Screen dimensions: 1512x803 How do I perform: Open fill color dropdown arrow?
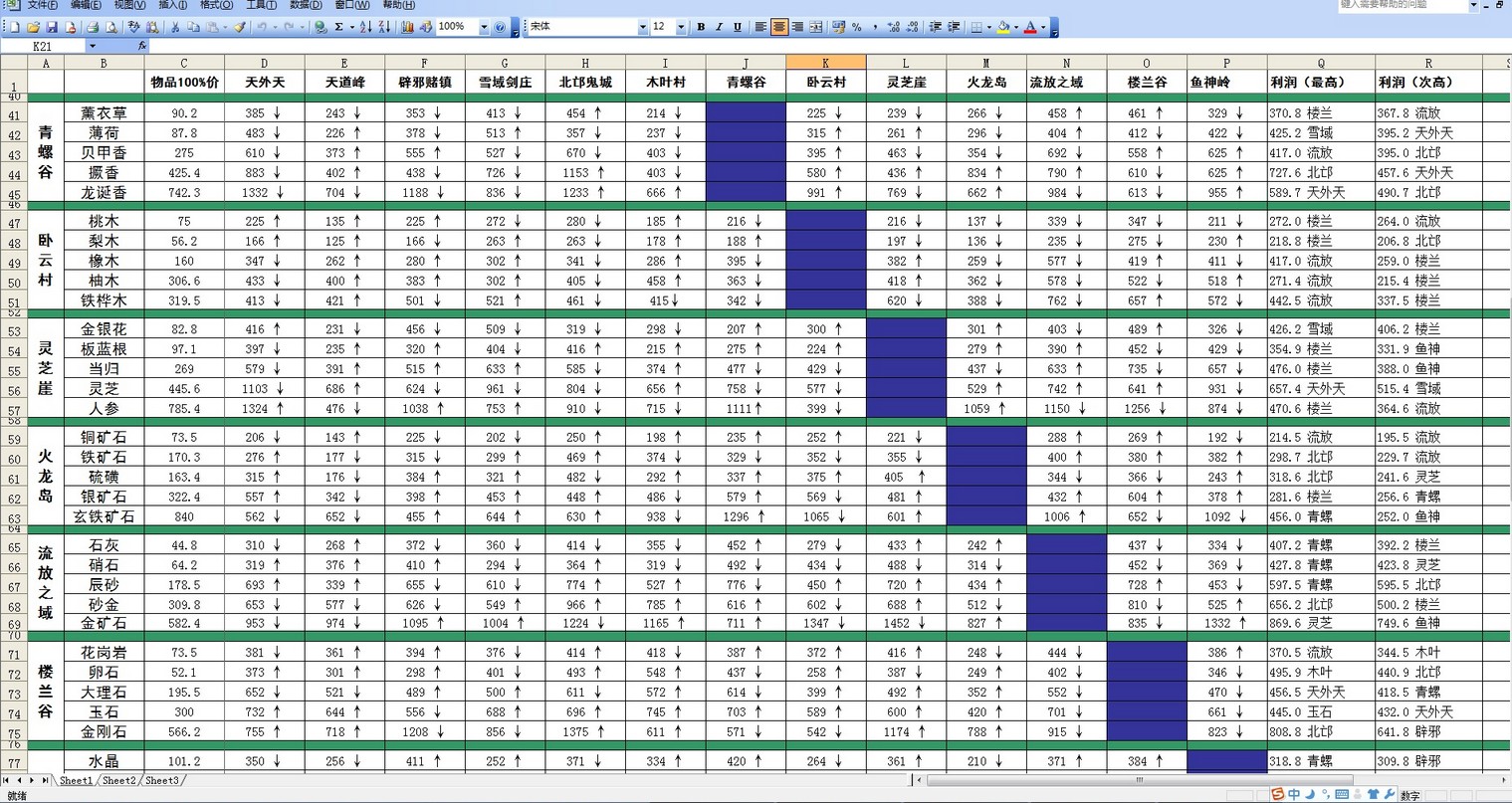point(1016,27)
